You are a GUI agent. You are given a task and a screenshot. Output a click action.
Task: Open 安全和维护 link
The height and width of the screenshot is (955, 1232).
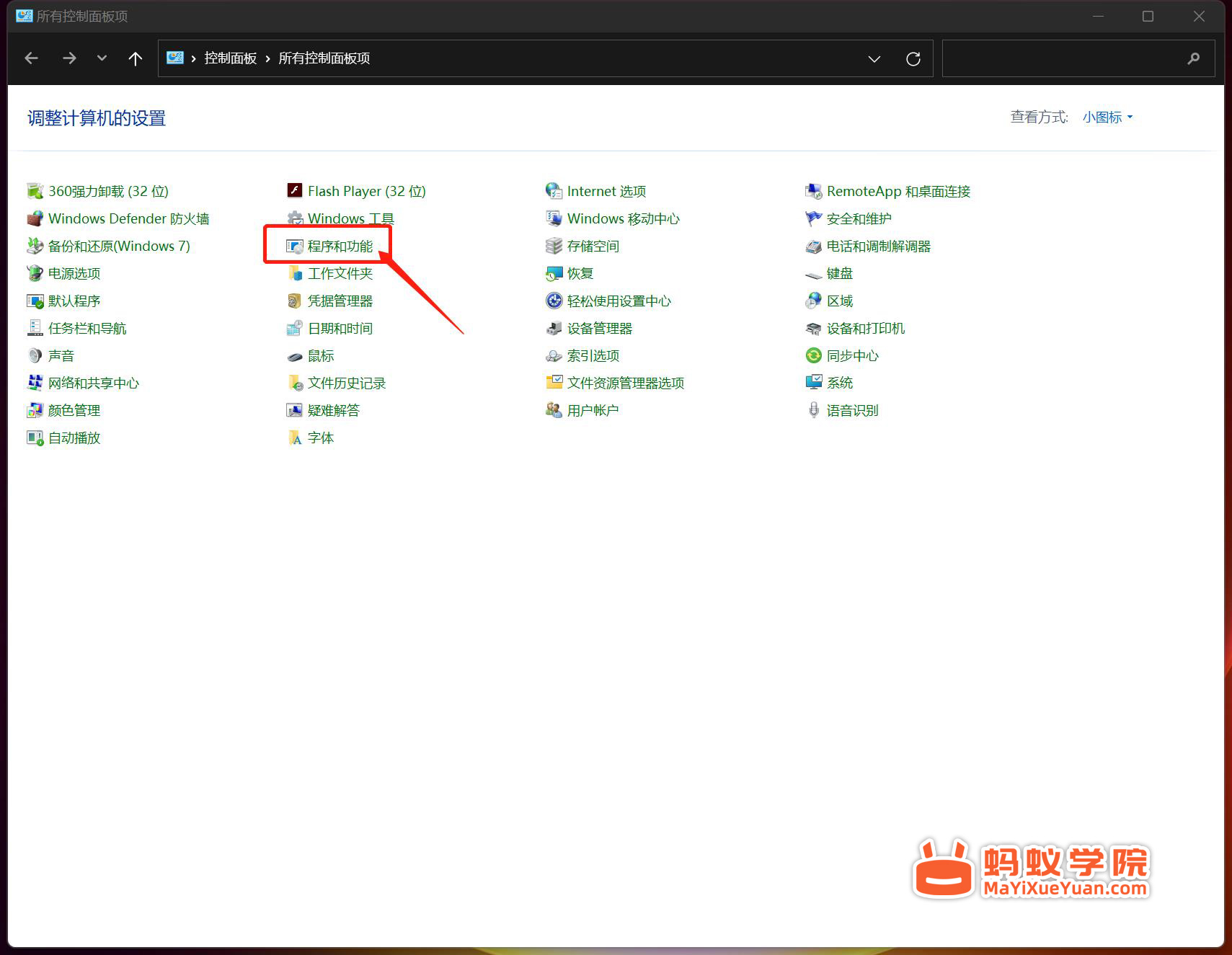coord(859,218)
